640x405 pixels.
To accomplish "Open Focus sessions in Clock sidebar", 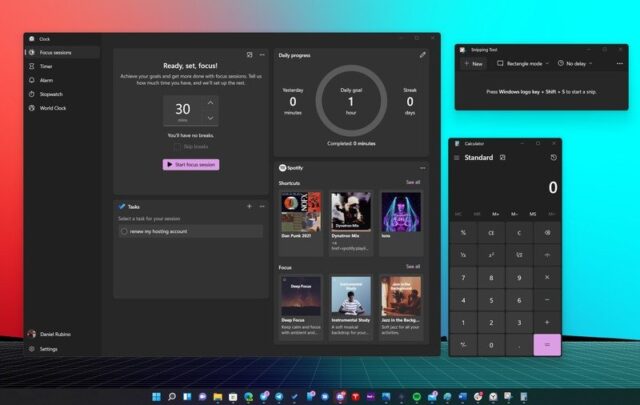I will (62, 53).
